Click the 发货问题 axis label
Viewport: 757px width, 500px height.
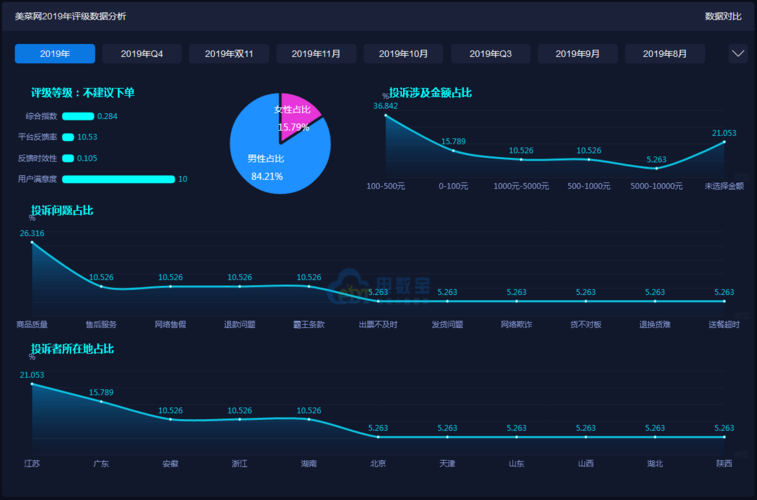coord(447,325)
